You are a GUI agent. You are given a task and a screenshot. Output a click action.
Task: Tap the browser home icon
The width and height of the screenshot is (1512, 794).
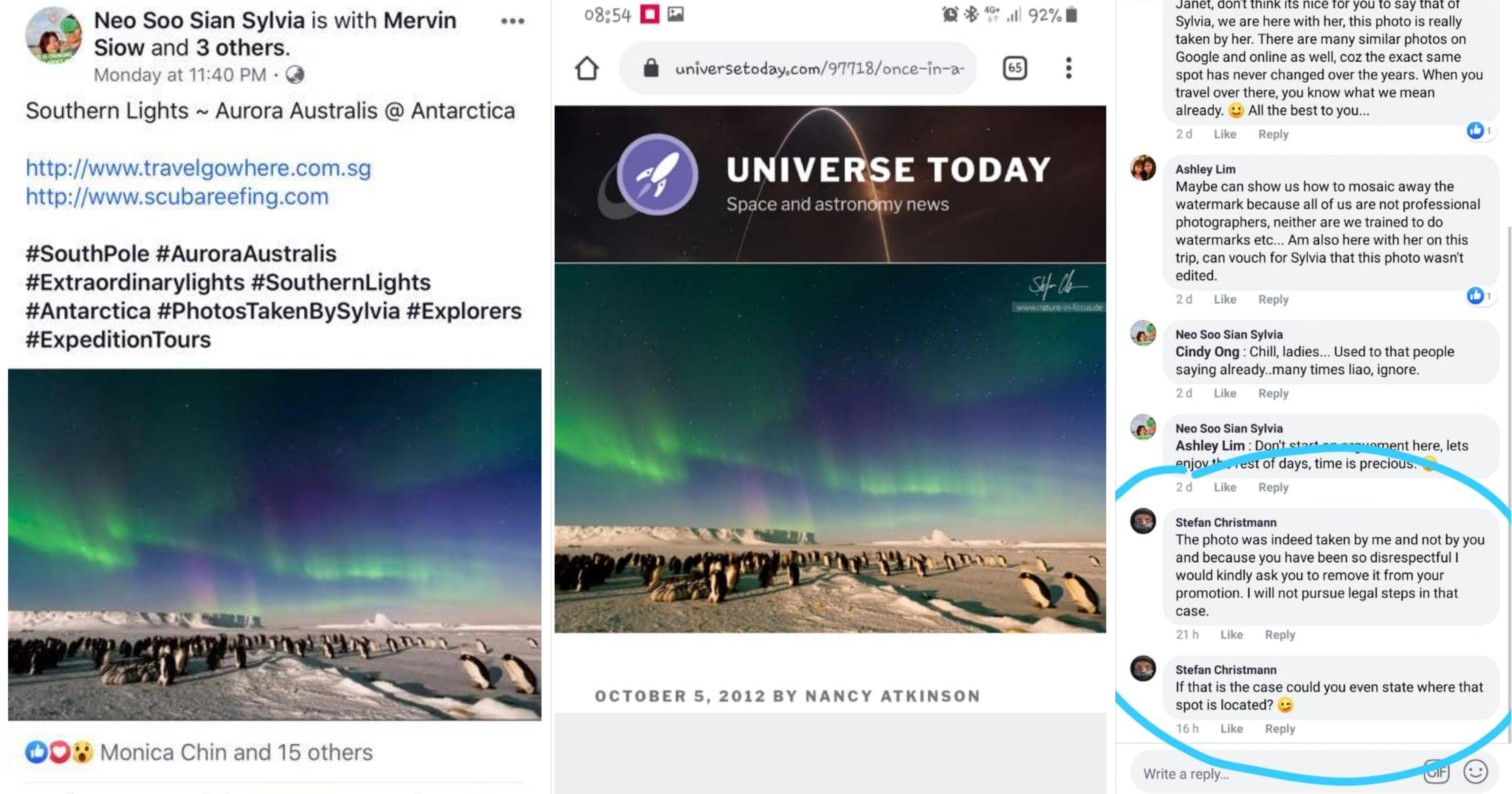point(587,68)
